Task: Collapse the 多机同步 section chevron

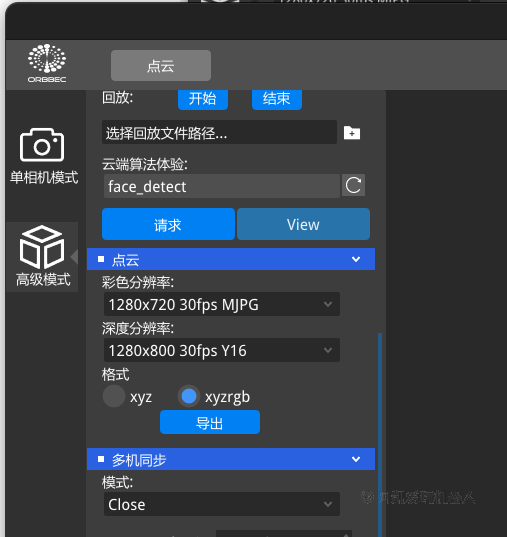Action: click(x=356, y=459)
